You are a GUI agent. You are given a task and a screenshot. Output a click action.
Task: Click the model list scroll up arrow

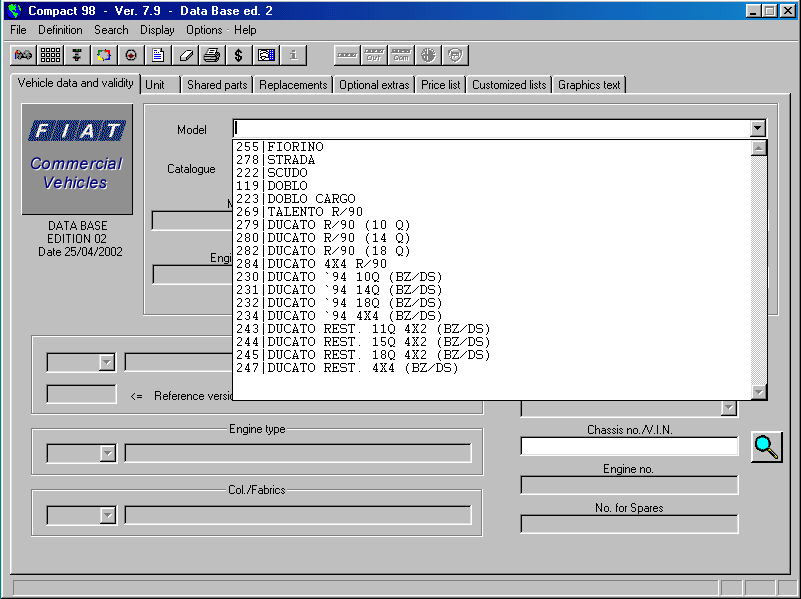point(759,148)
